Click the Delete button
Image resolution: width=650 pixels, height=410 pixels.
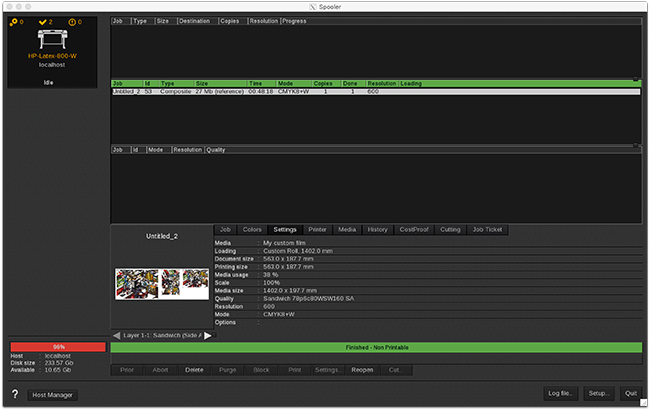click(x=194, y=370)
